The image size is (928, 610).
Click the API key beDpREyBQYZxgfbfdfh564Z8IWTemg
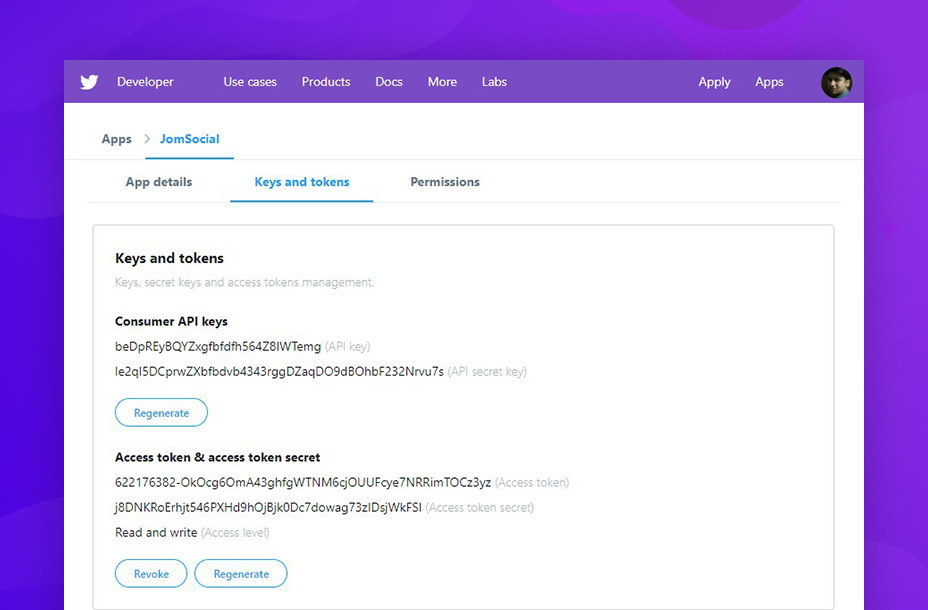[x=218, y=347]
